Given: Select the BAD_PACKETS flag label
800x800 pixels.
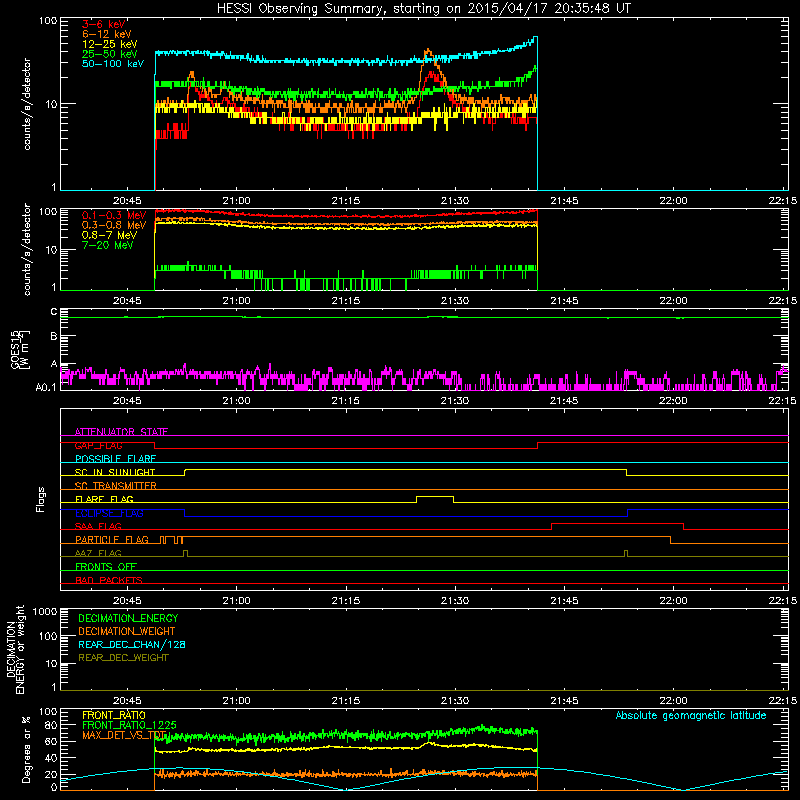Looking at the screenshot, I should pyautogui.click(x=109, y=580).
